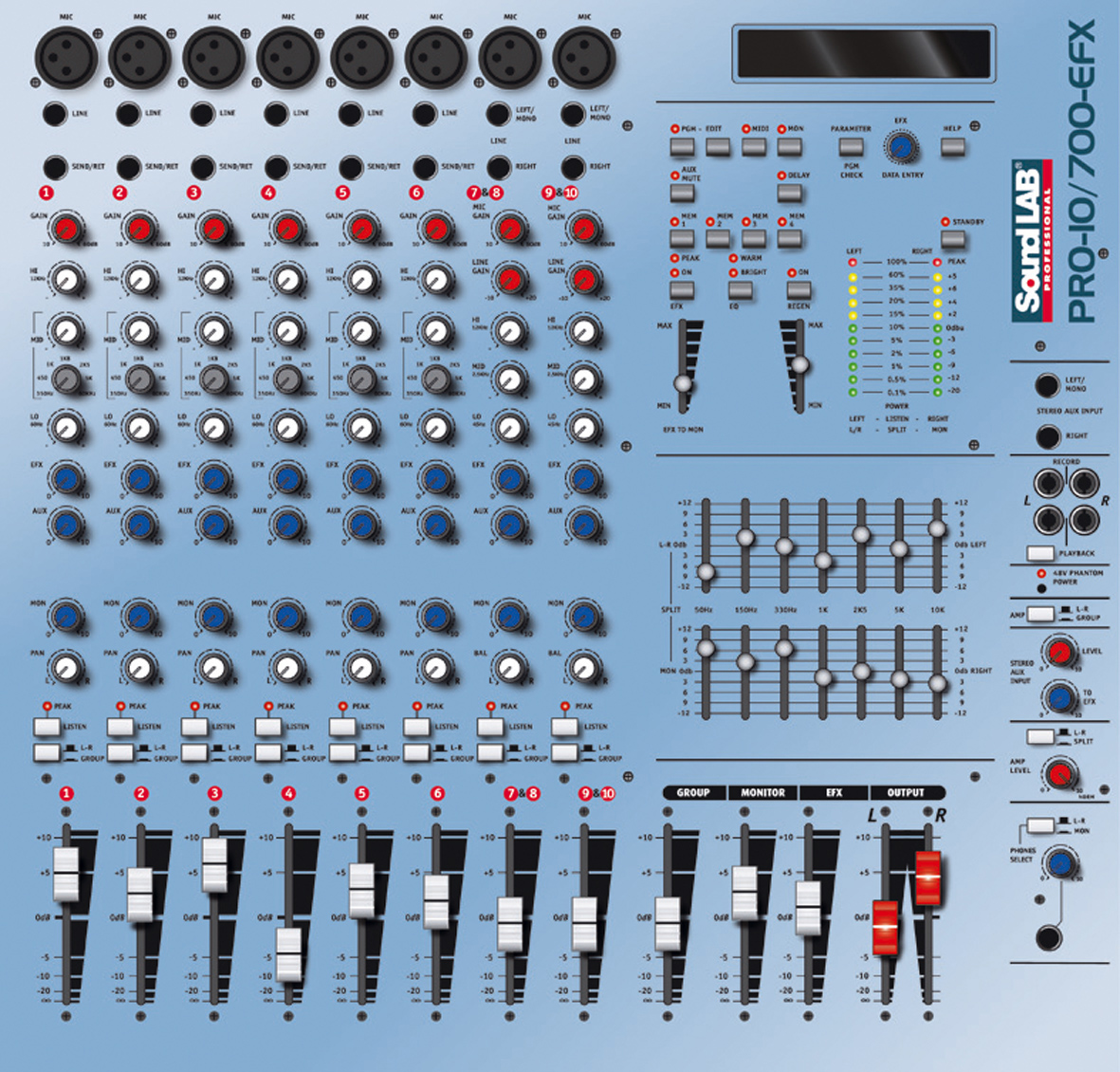The height and width of the screenshot is (1072, 1120).
Task: Click the blue EFX DATA ENTRY knob
Action: (901, 146)
